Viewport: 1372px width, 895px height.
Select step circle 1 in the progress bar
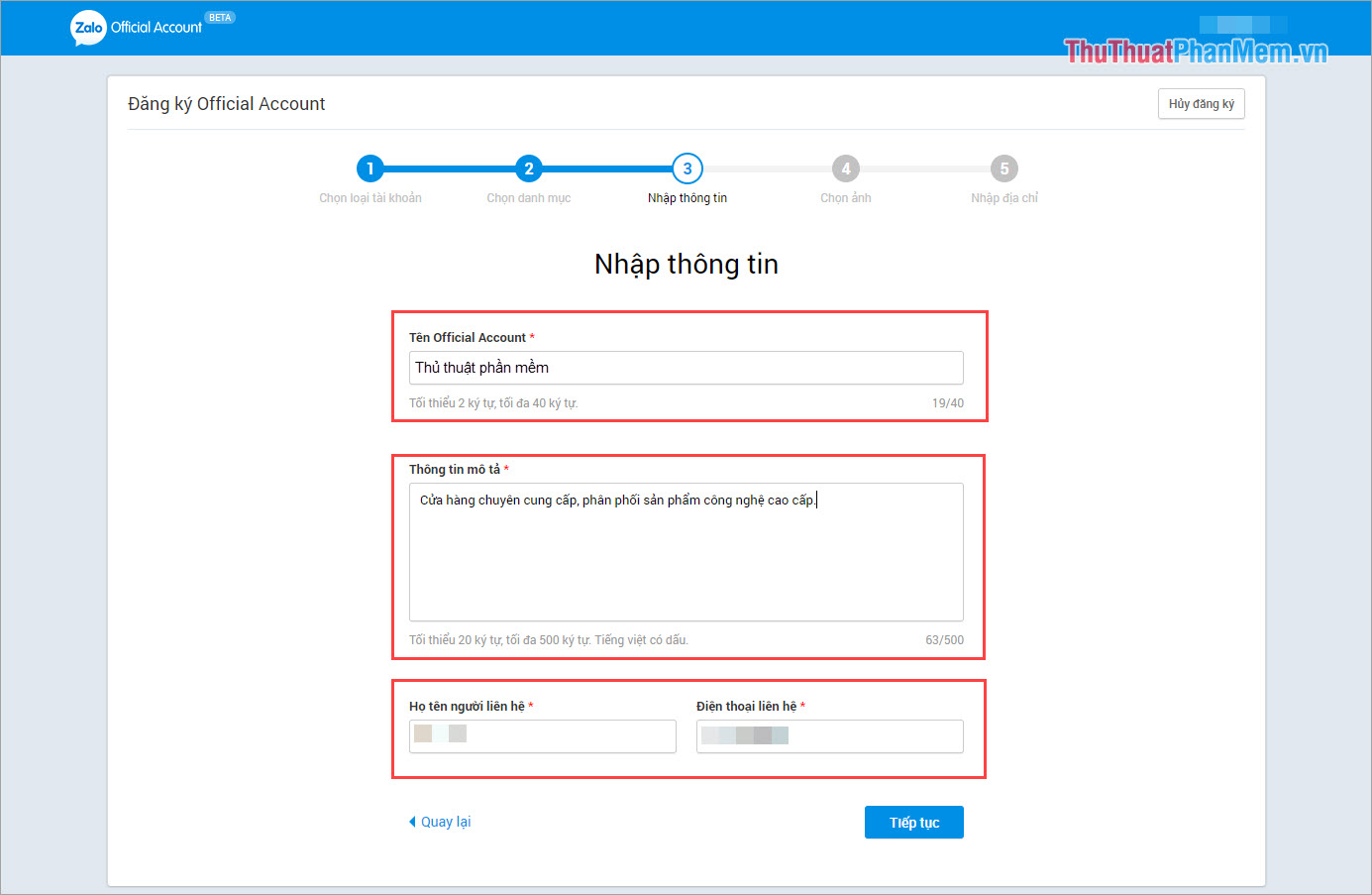[x=370, y=168]
